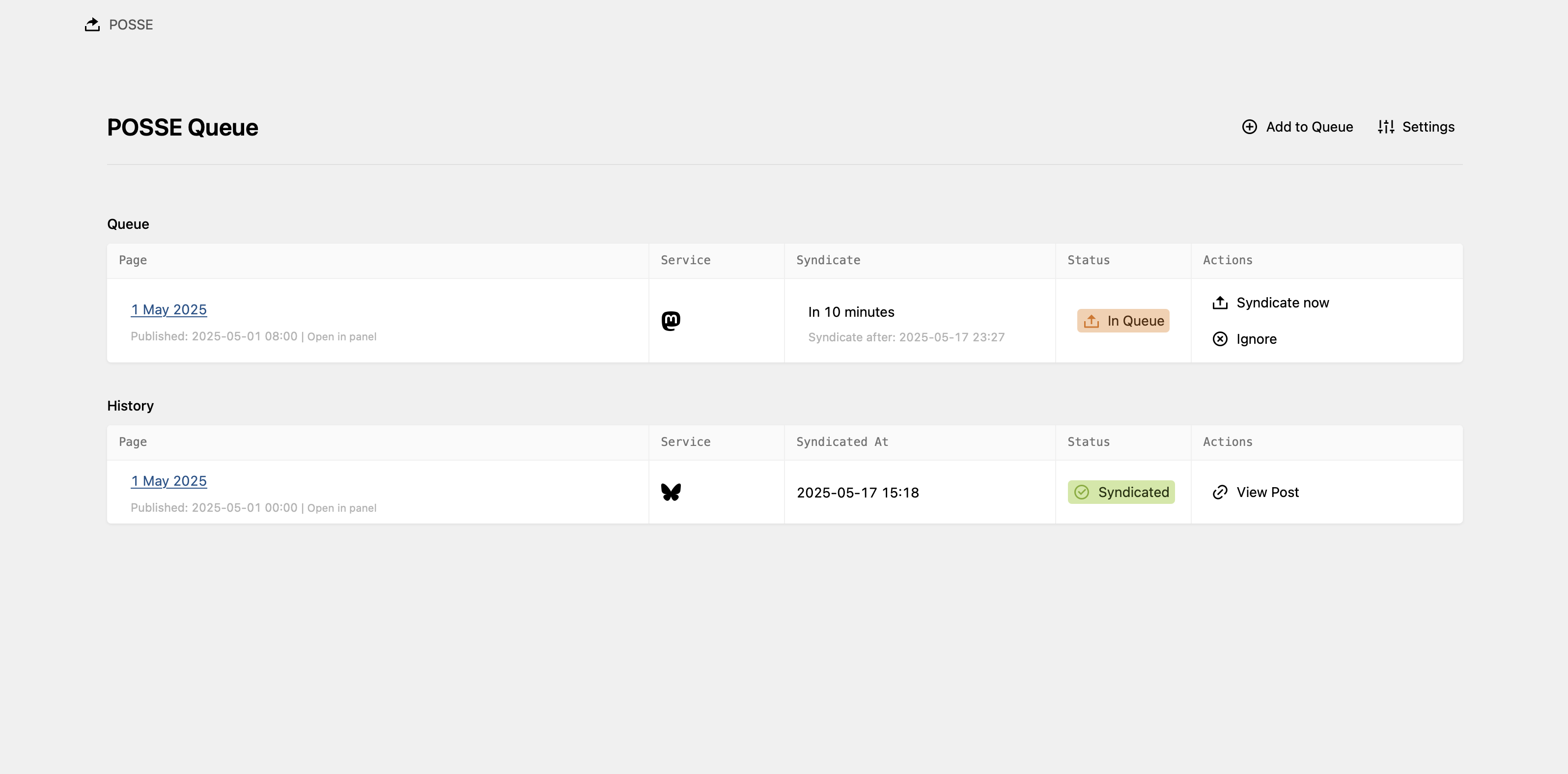Viewport: 1568px width, 774px height.
Task: Open POSSE breadcrumb in top bar
Action: click(131, 25)
